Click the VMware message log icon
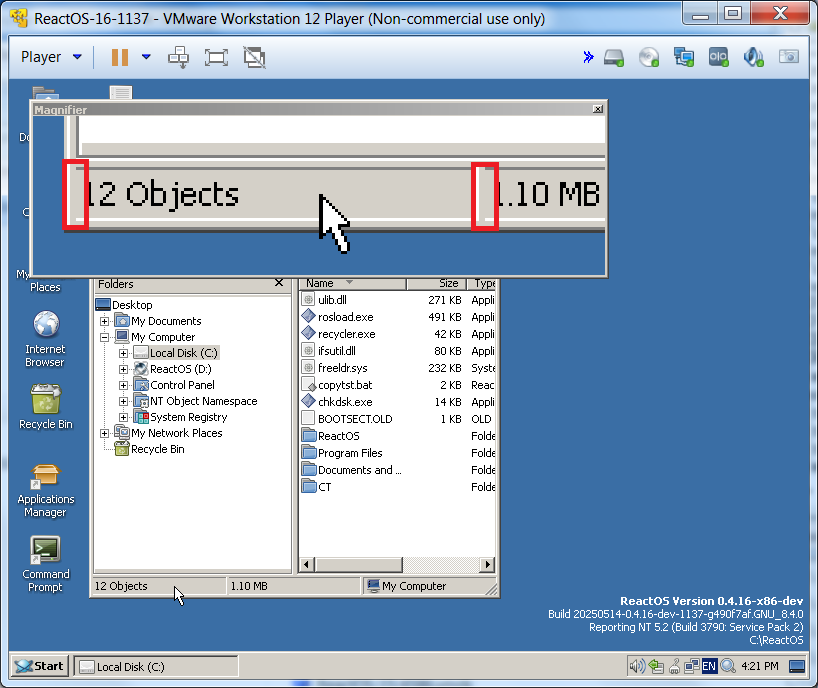Viewport: 818px width, 688px height. coord(789,56)
